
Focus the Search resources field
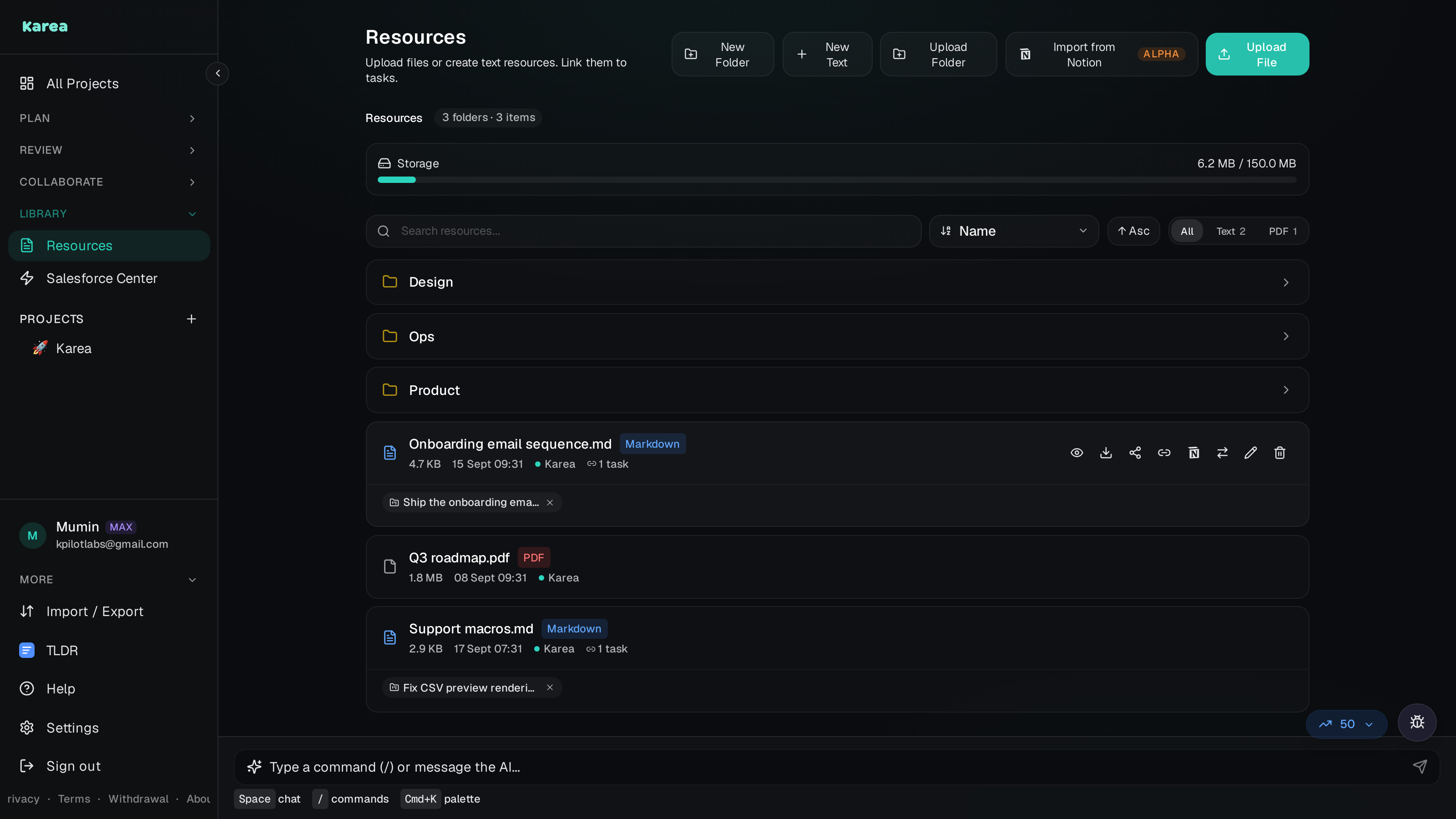pyautogui.click(x=643, y=231)
